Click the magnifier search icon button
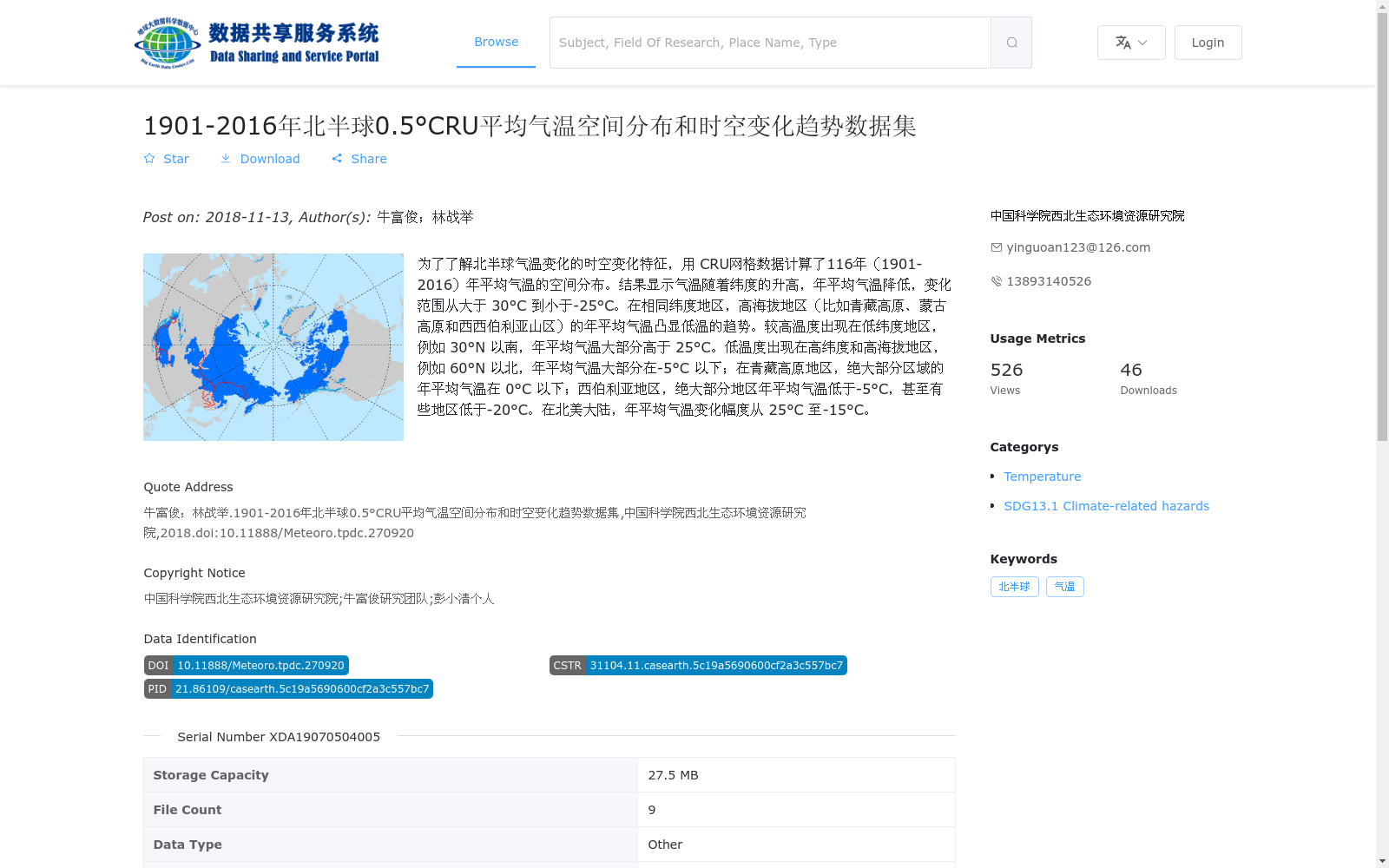Screen dimensions: 1389x868 (x=1011, y=43)
